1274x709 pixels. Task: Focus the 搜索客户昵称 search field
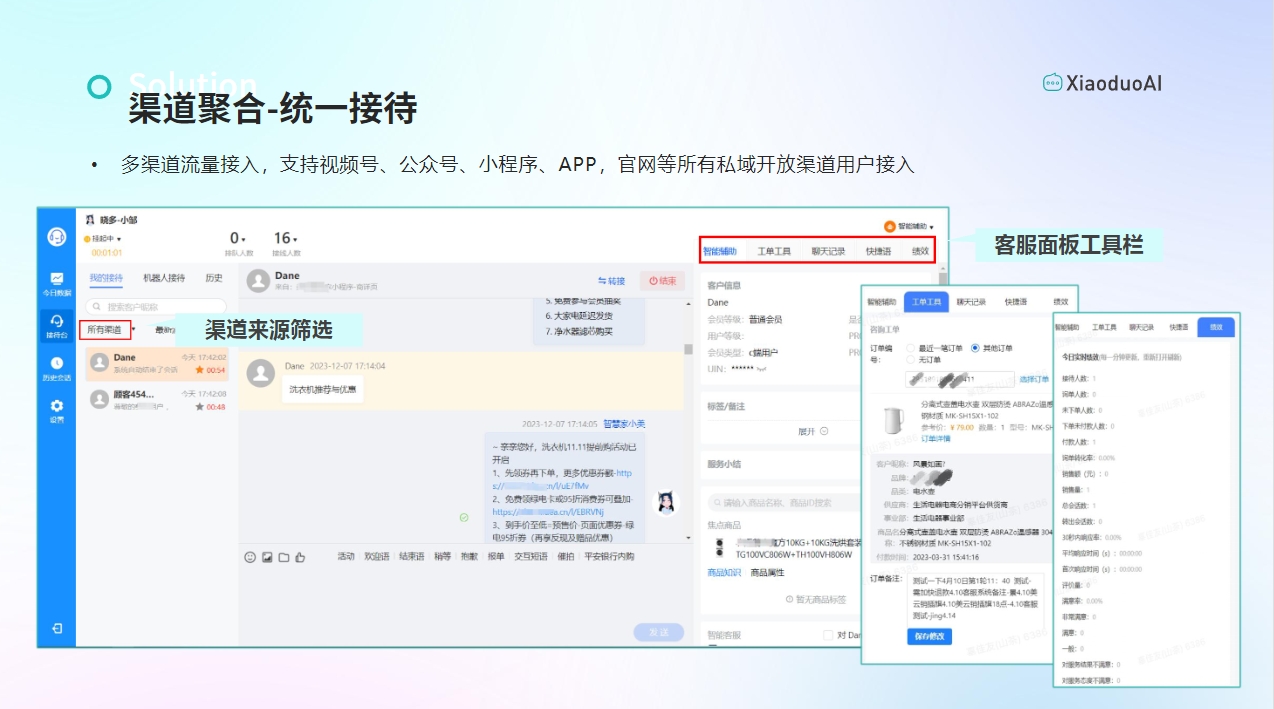(156, 307)
